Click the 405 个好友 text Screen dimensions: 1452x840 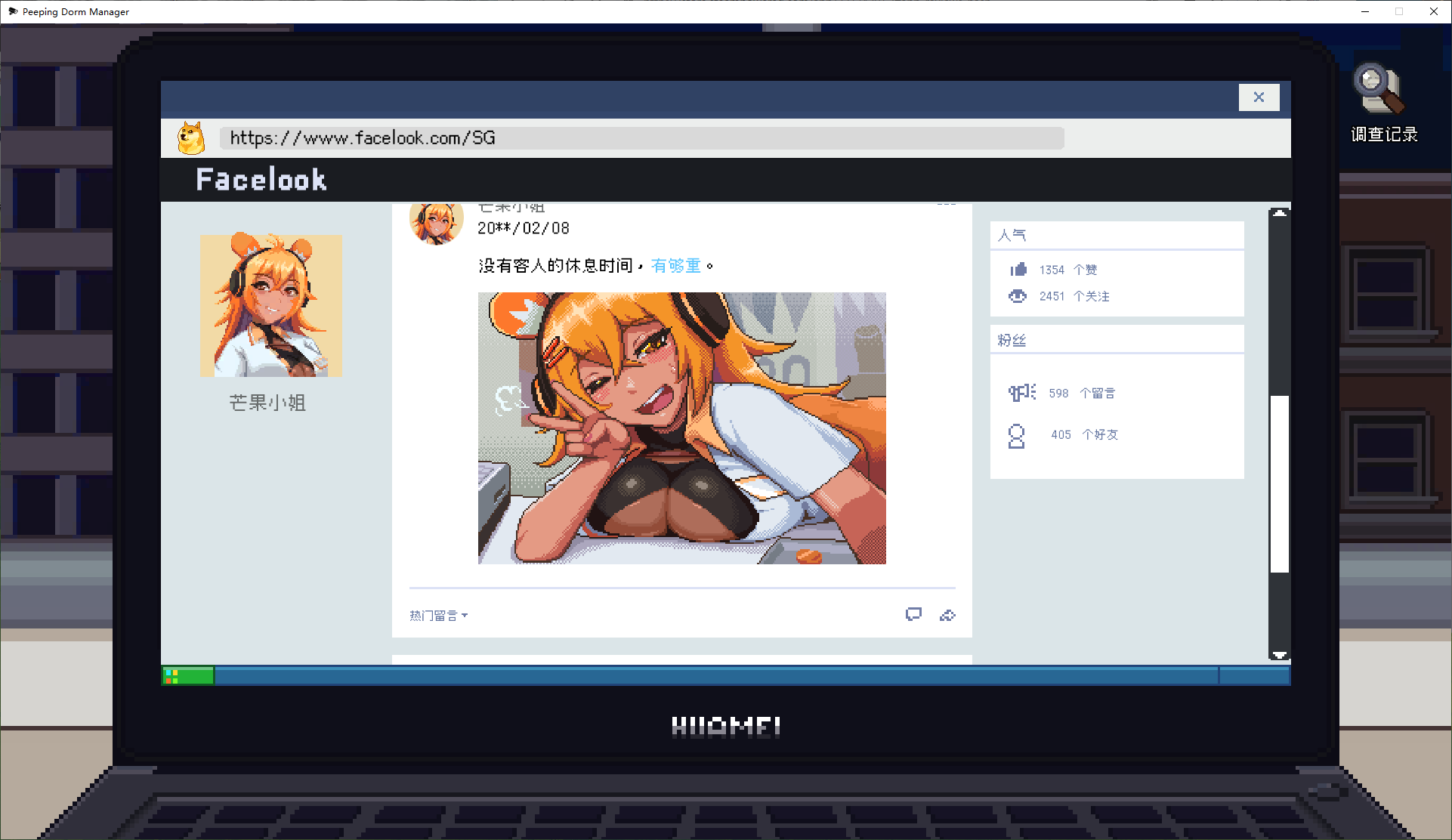pyautogui.click(x=1084, y=434)
